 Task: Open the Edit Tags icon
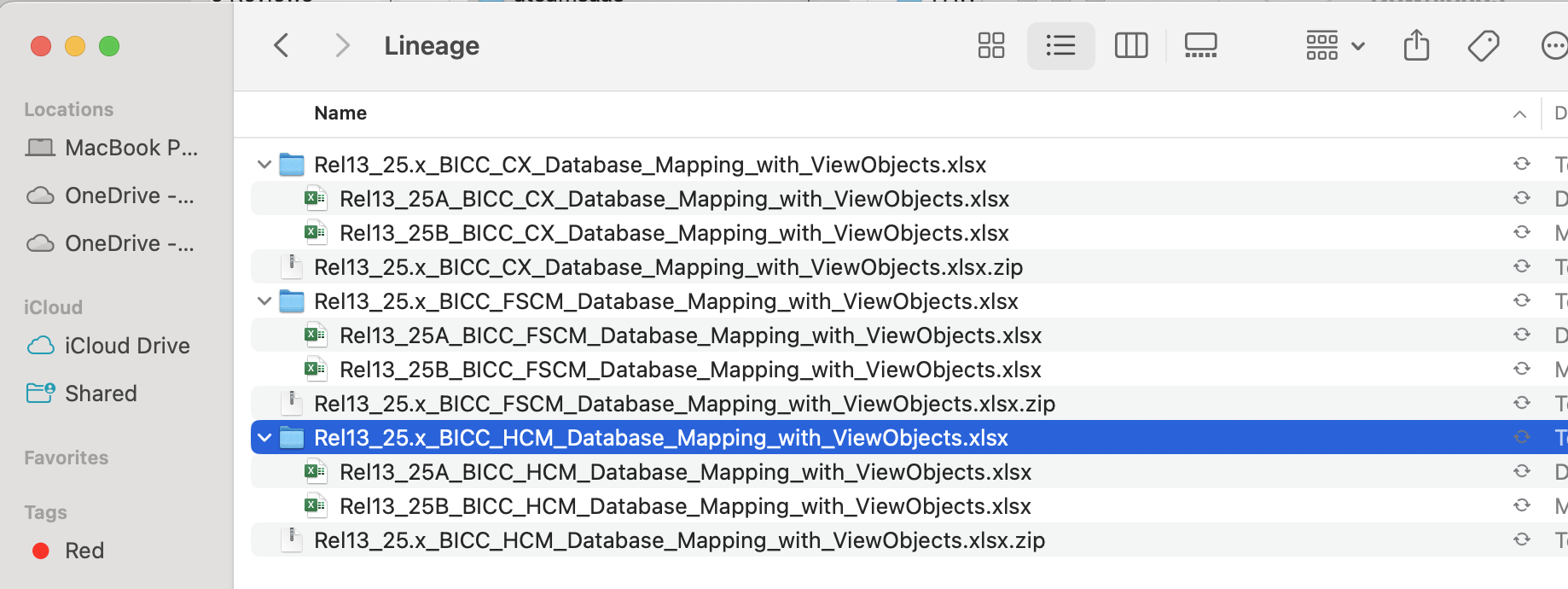pyautogui.click(x=1484, y=45)
